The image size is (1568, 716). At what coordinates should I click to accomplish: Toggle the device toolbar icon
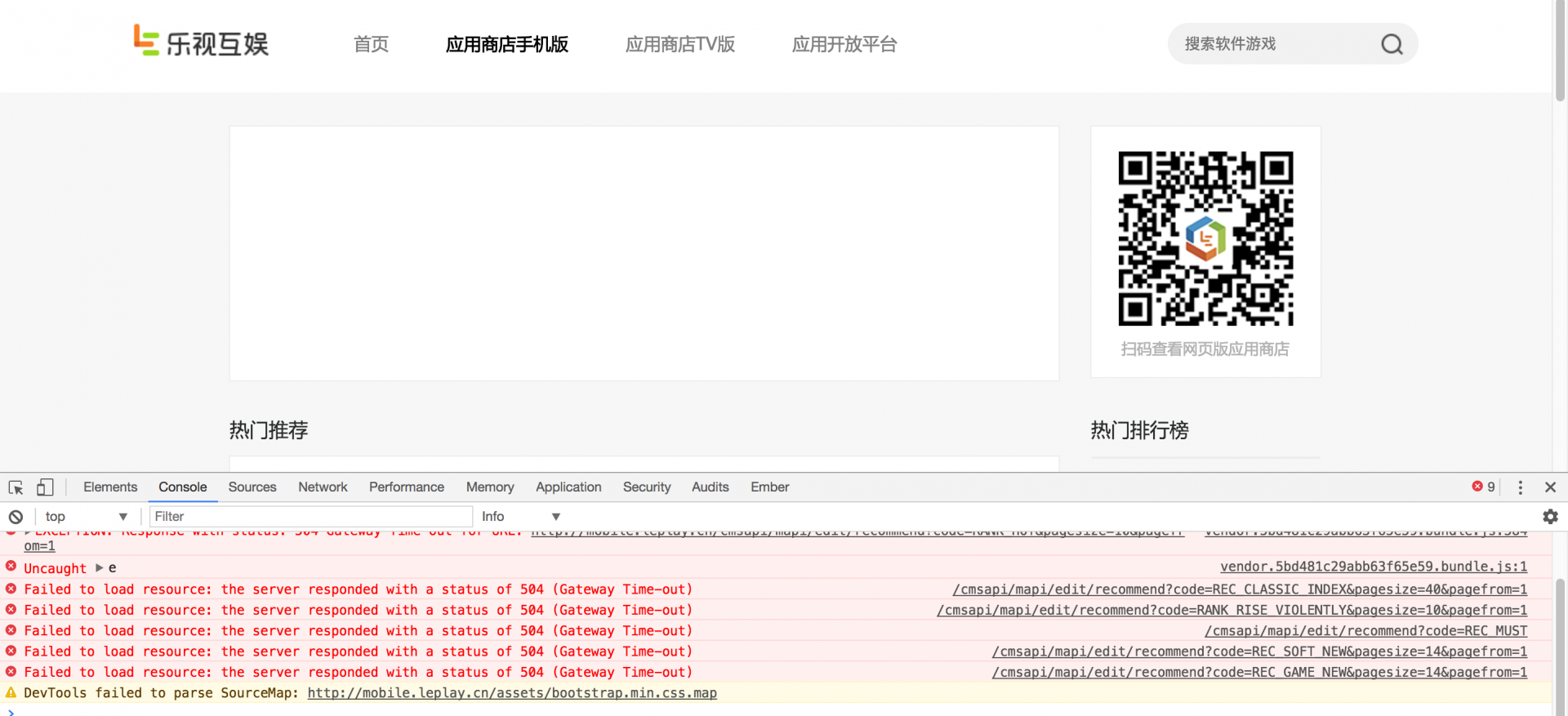[x=45, y=487]
